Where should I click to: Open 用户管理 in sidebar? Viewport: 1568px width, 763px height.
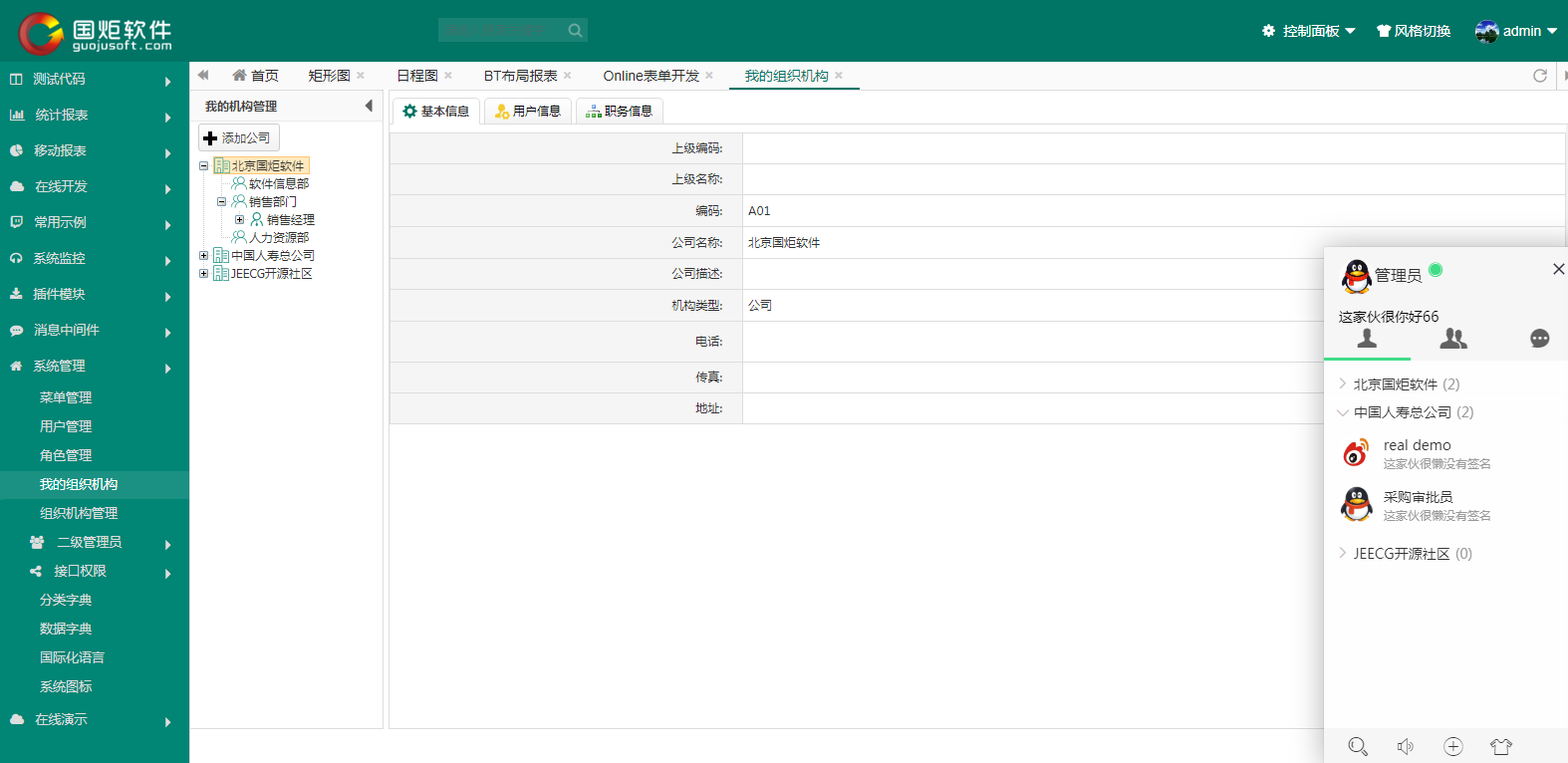tap(66, 426)
